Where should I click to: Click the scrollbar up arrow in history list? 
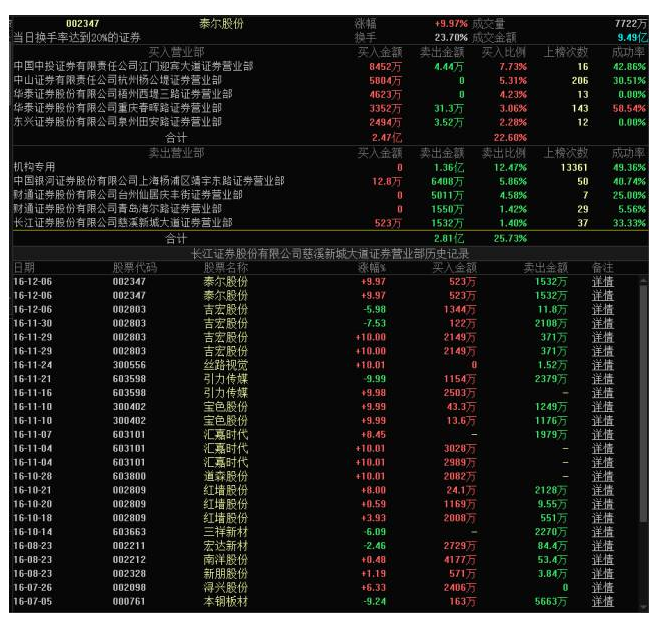tap(644, 281)
